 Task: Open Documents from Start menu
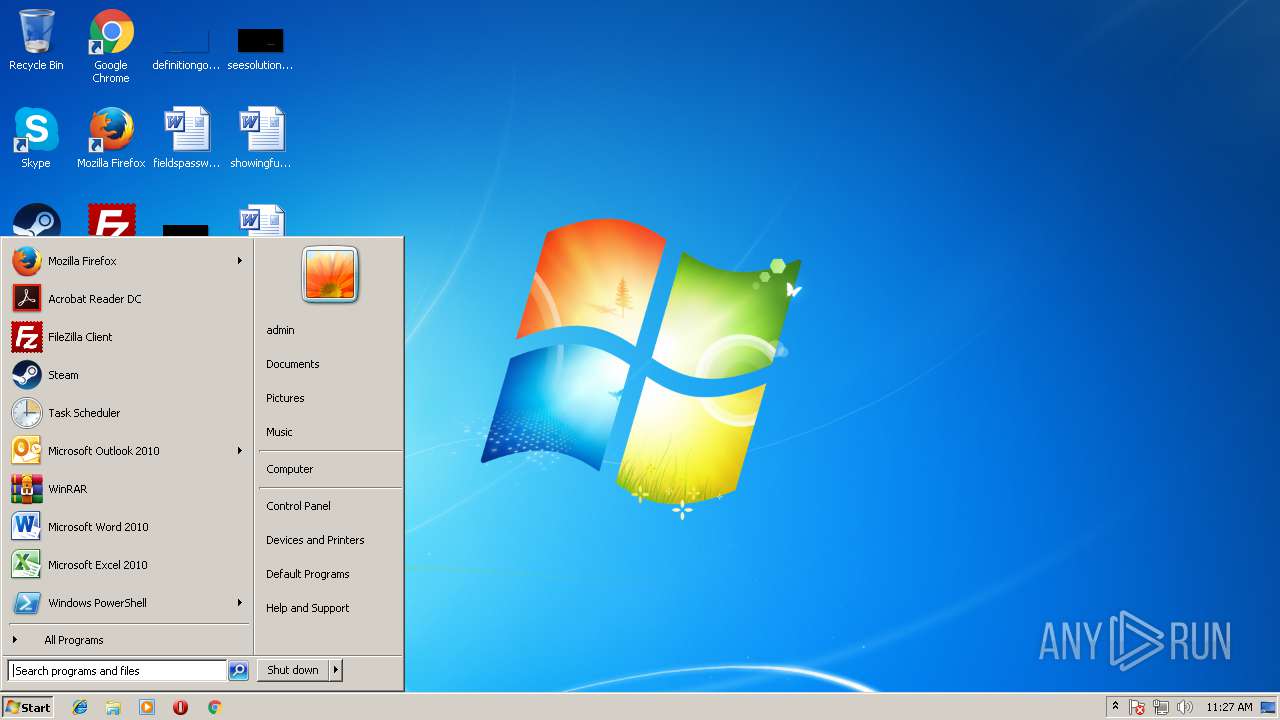(x=330, y=364)
